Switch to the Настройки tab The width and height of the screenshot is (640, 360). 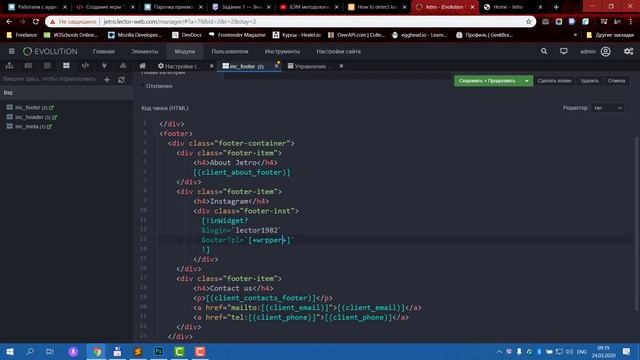[180, 66]
